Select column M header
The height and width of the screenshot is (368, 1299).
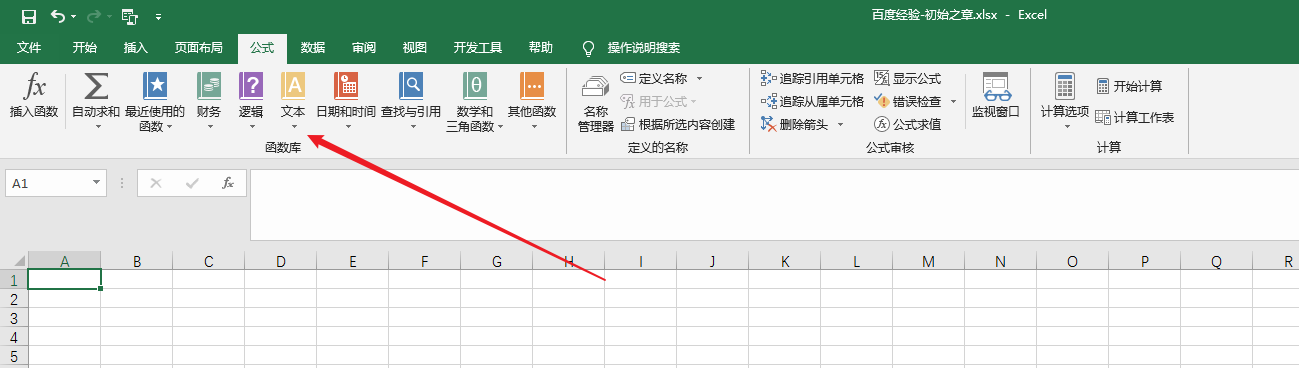click(x=928, y=261)
